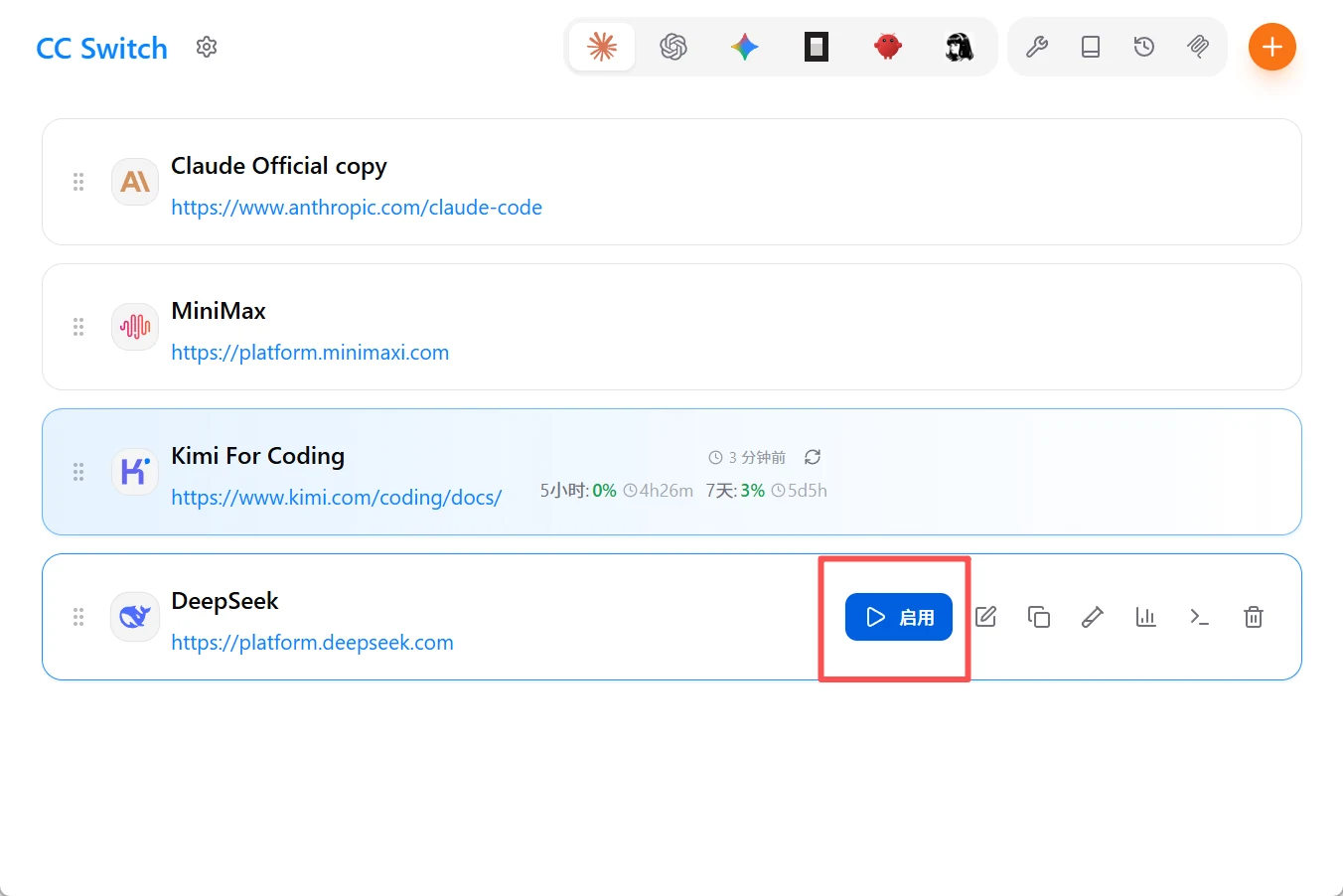Edit the DeepSeek provider with the pencil-square icon
Image resolution: width=1343 pixels, height=896 pixels.
click(x=985, y=617)
